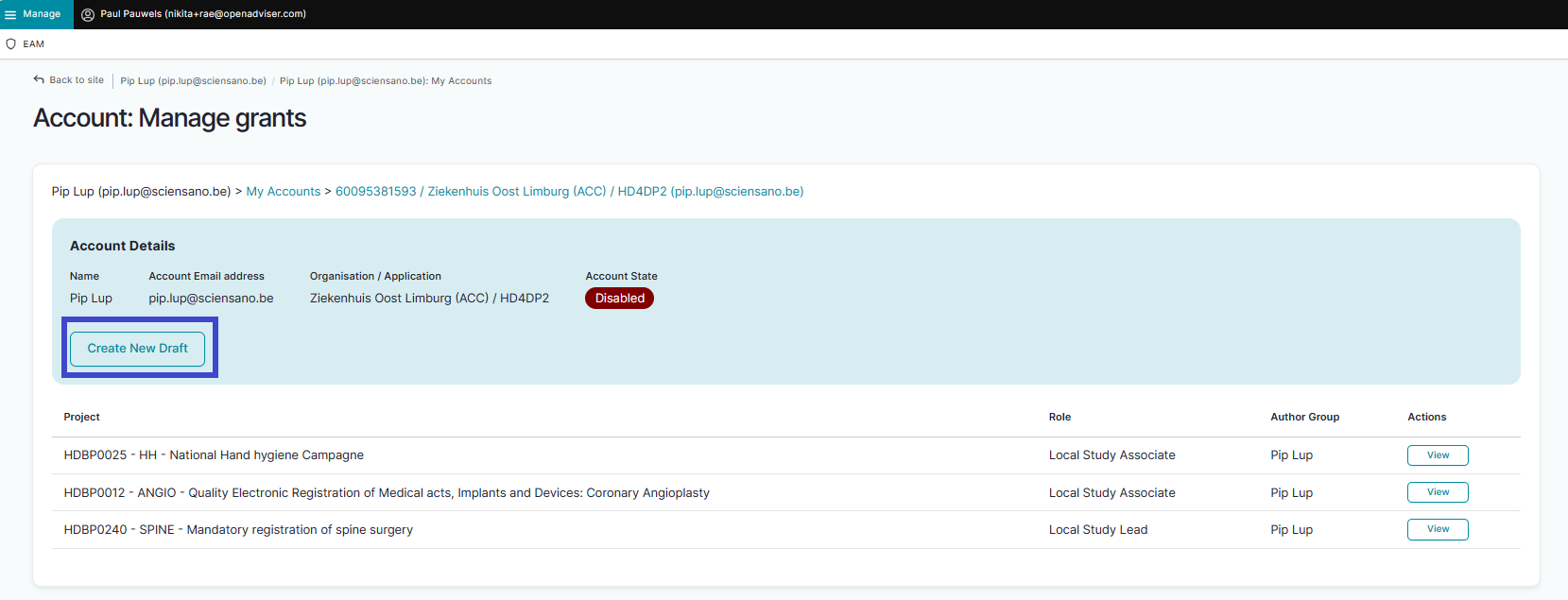
Task: Click the red Disabled account state badge
Action: click(x=619, y=299)
